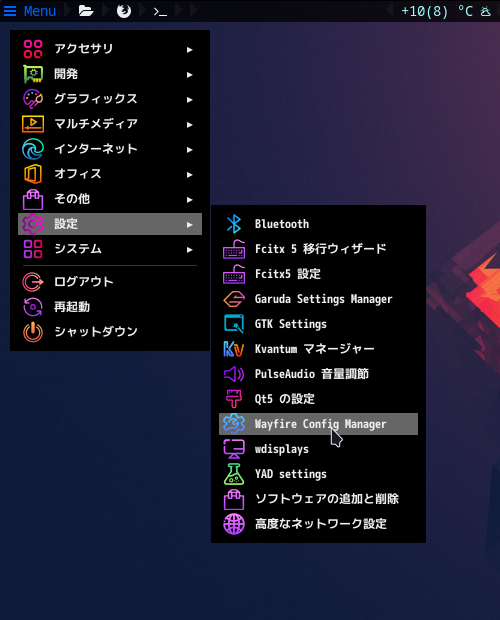Open PulseAudio 音量調節 entry

click(x=318, y=374)
